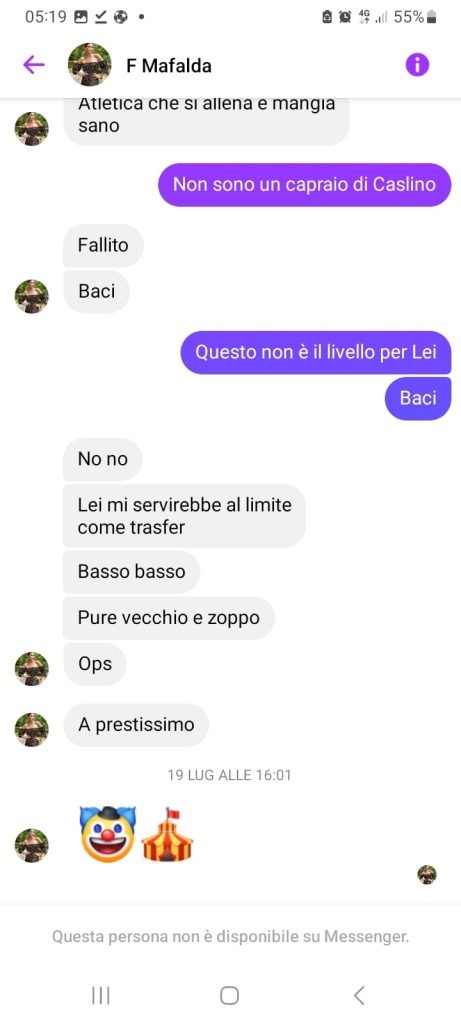
Task: Select the 'Fallito' message bubble
Action: click(103, 246)
